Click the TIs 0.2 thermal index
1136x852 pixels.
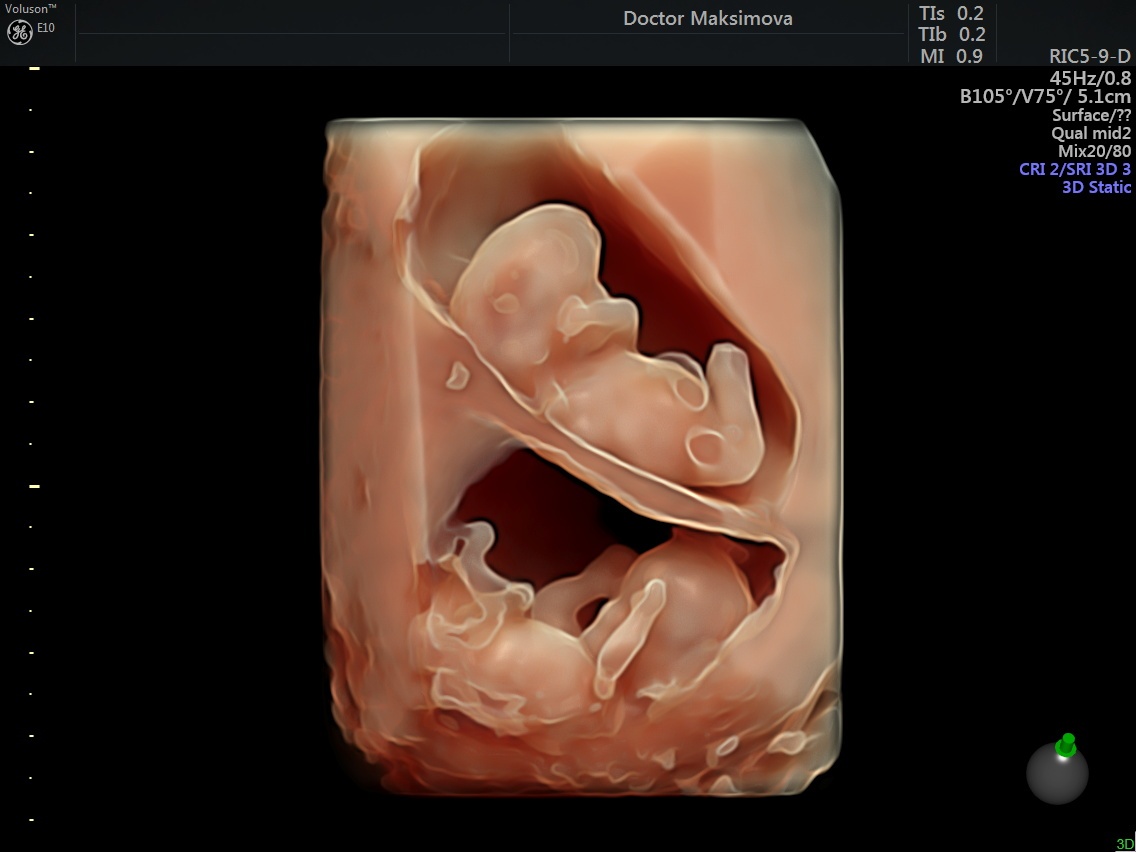951,14
